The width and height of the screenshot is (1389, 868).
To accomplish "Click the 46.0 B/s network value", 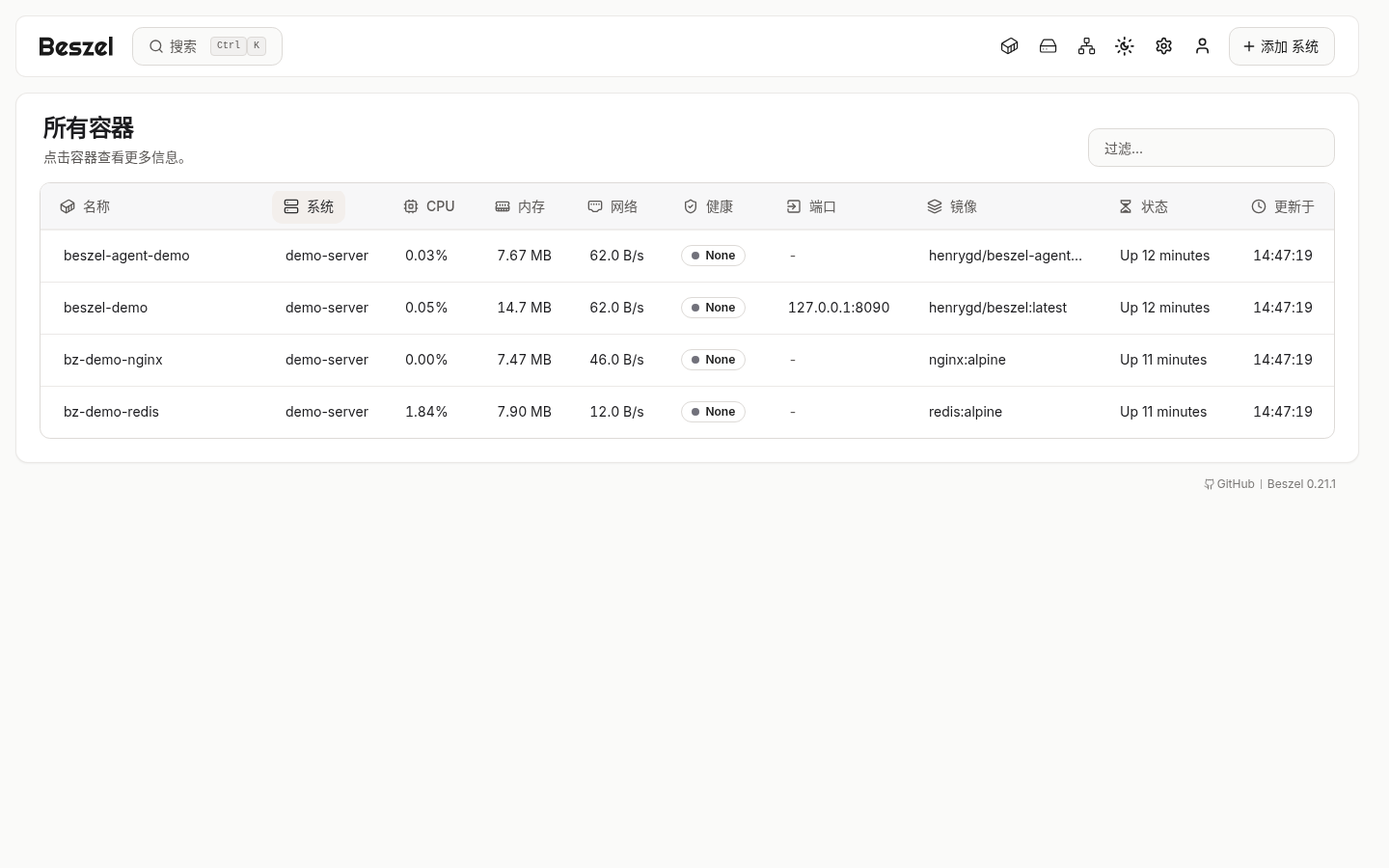I will pos(616,360).
